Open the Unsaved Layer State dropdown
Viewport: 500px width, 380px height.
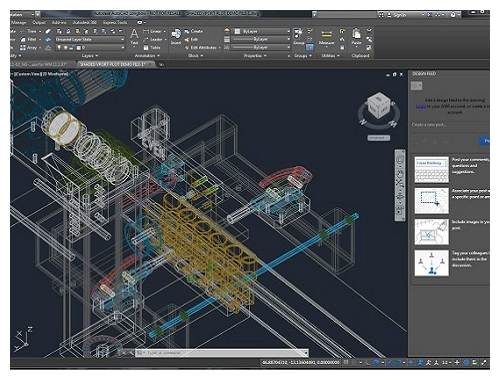89,39
